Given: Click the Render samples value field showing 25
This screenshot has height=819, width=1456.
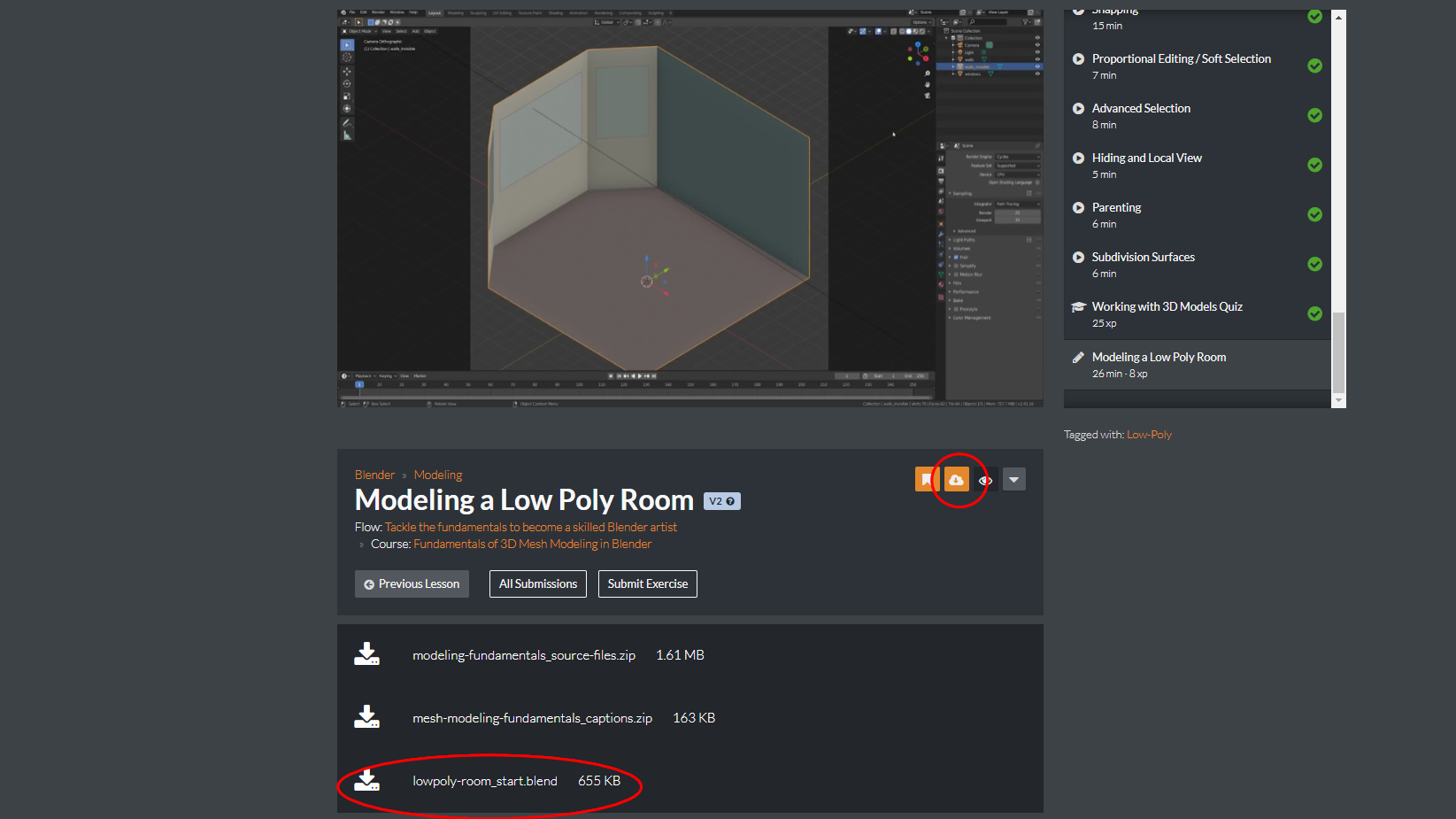Looking at the screenshot, I should pos(1018,212).
